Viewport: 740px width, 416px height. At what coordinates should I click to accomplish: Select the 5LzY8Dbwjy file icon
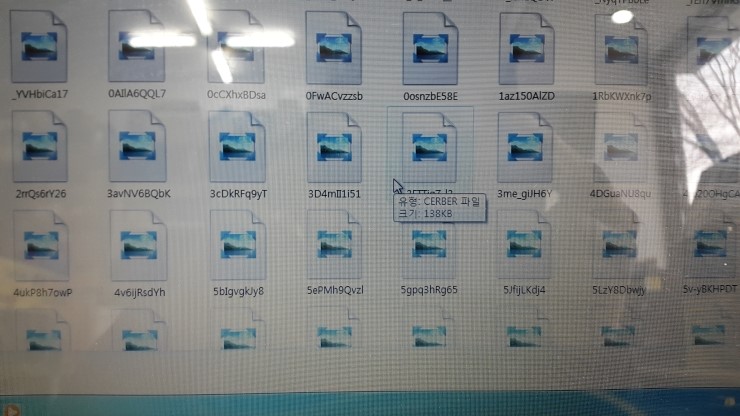(619, 245)
